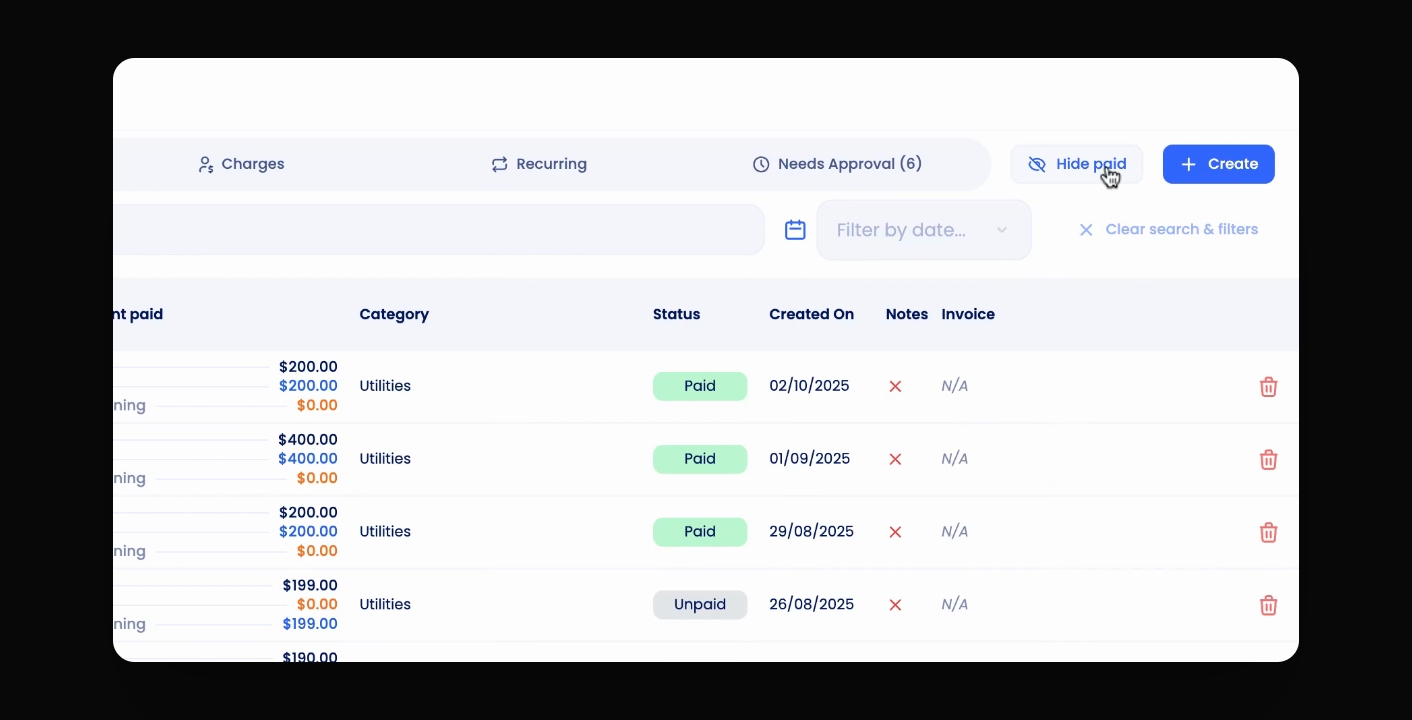Delete the charge created on 02/10/2025
This screenshot has height=720, width=1412.
[x=1268, y=387]
